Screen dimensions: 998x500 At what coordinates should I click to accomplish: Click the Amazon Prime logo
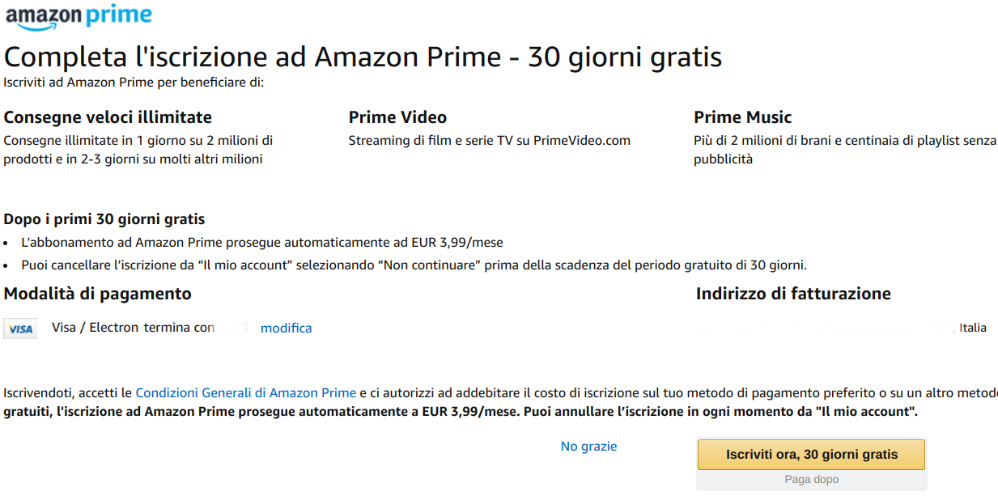pos(79,17)
